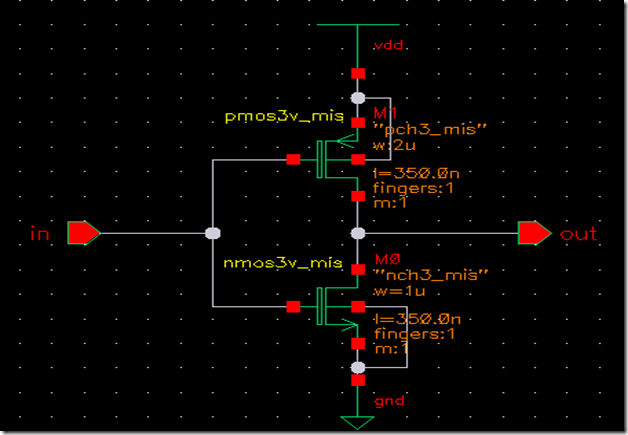The height and width of the screenshot is (435, 628).
Task: Select the 'gnd' net label
Action: pos(389,401)
